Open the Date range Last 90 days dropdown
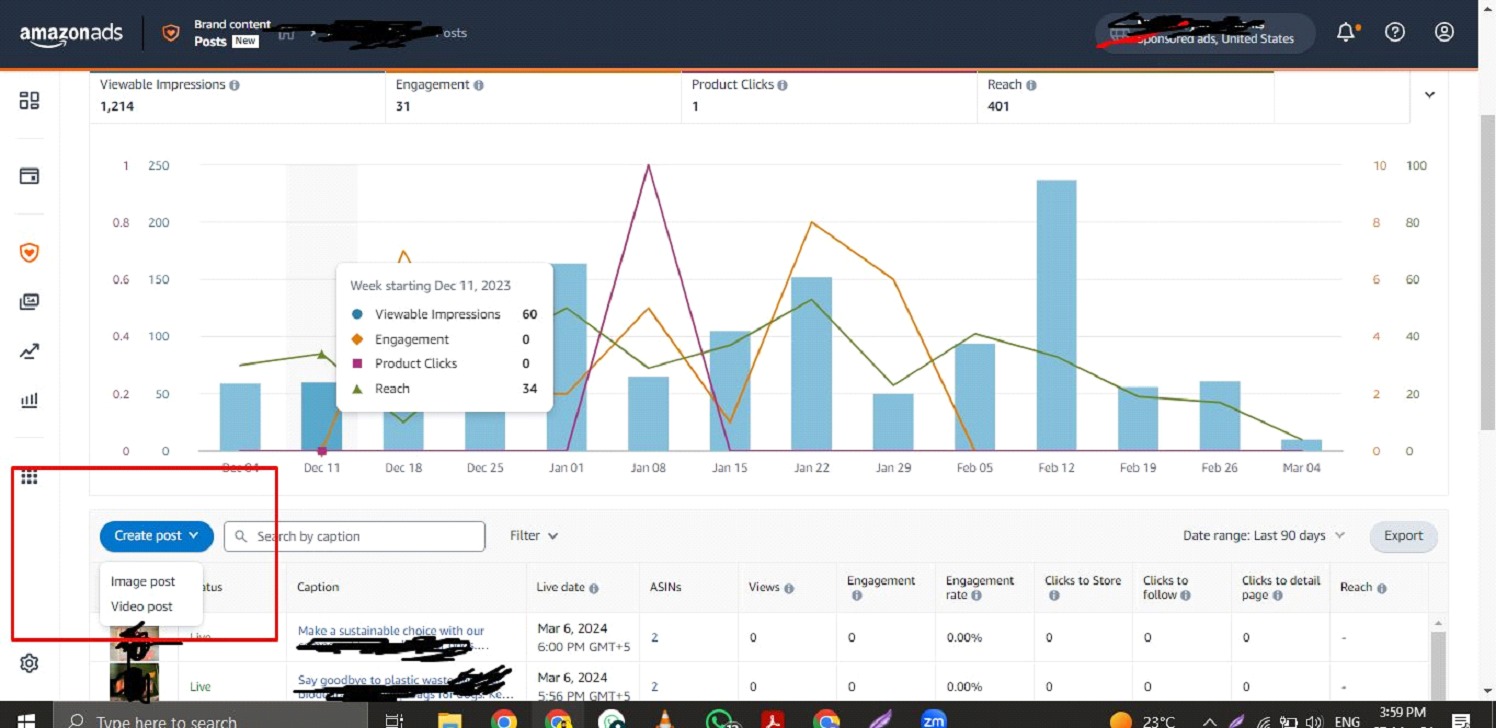This screenshot has height=728, width=1496. pyautogui.click(x=1263, y=535)
